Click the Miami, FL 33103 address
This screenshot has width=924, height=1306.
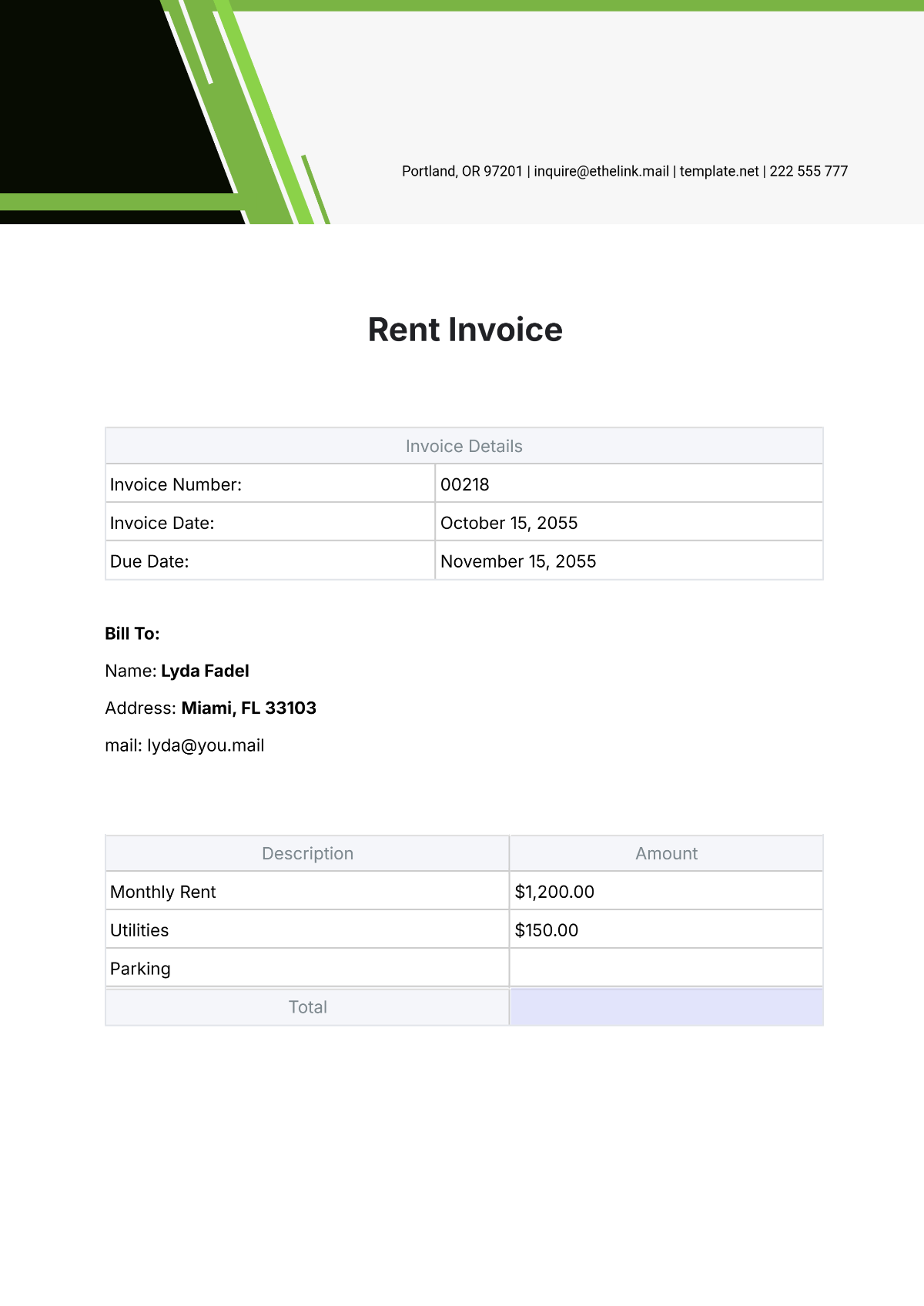point(248,708)
